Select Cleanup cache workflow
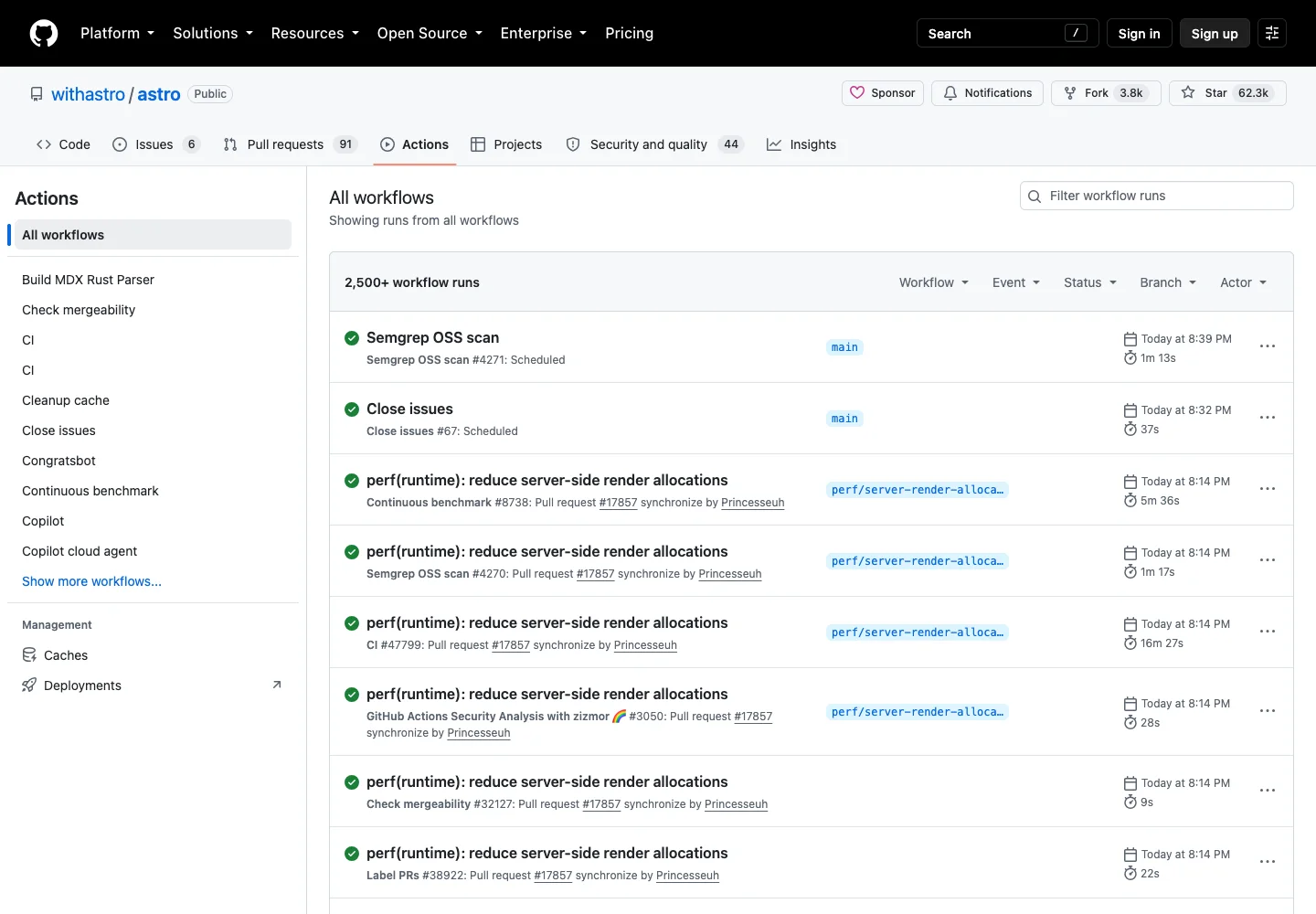This screenshot has width=1316, height=914. tap(153, 400)
